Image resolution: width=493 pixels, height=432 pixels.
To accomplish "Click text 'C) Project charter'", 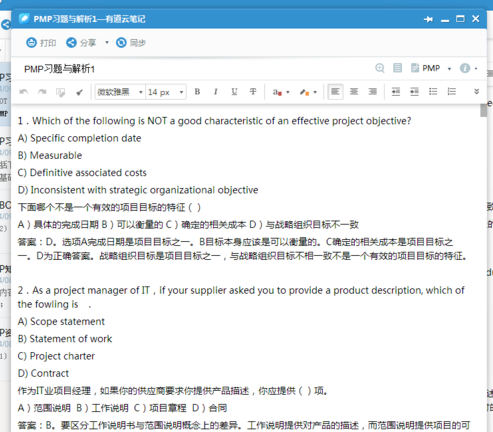I will [56, 356].
